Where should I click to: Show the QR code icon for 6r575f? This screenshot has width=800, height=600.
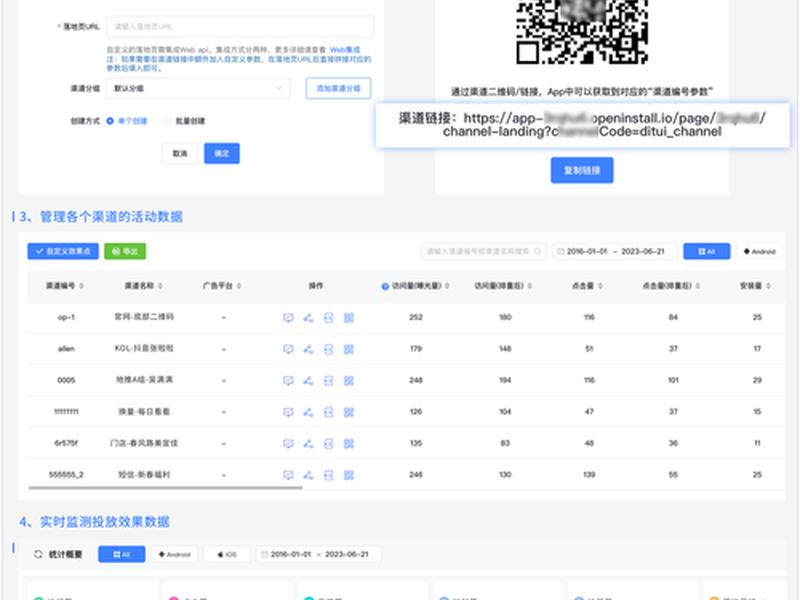pos(348,444)
